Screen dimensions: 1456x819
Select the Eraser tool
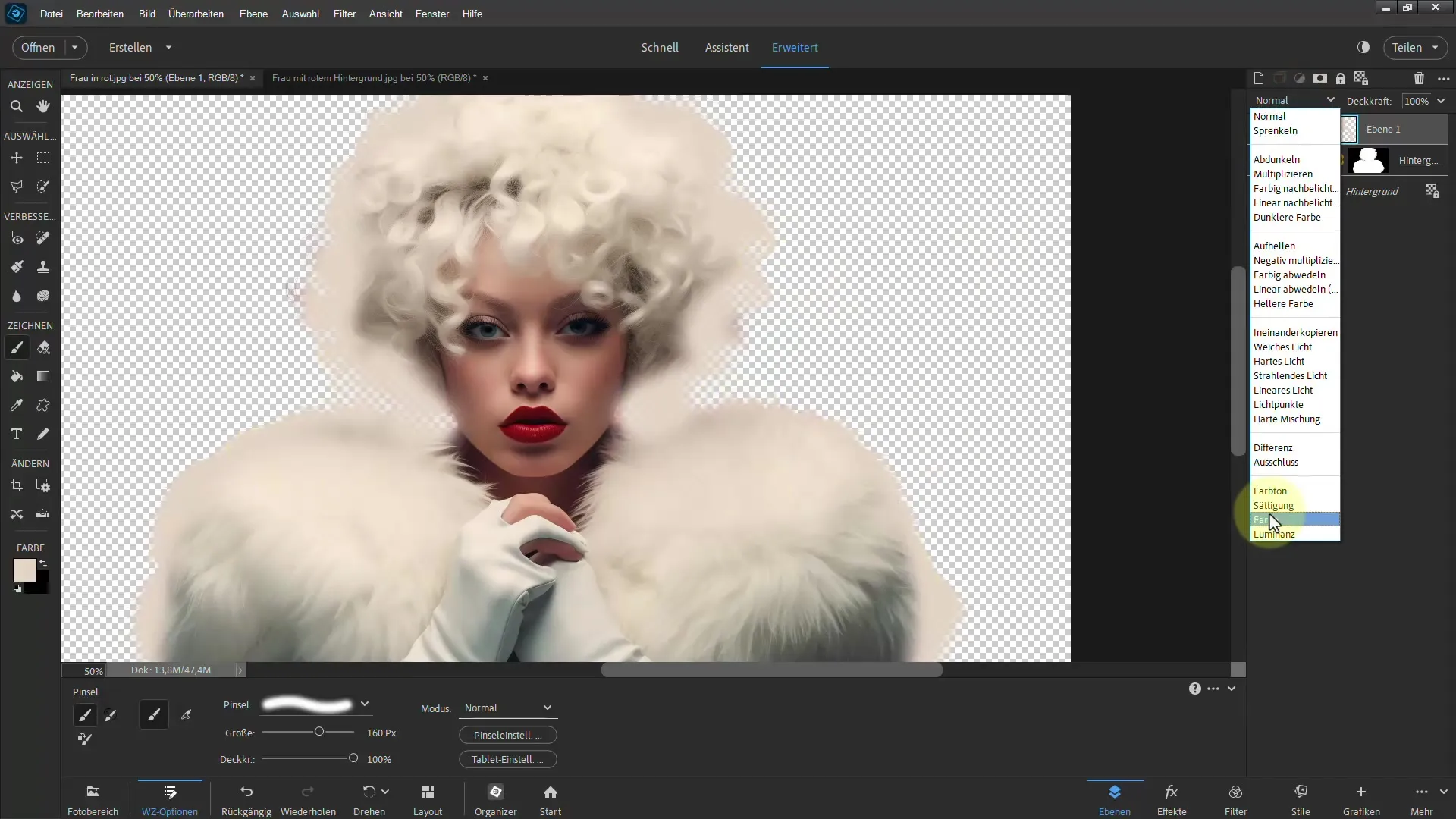point(43,348)
